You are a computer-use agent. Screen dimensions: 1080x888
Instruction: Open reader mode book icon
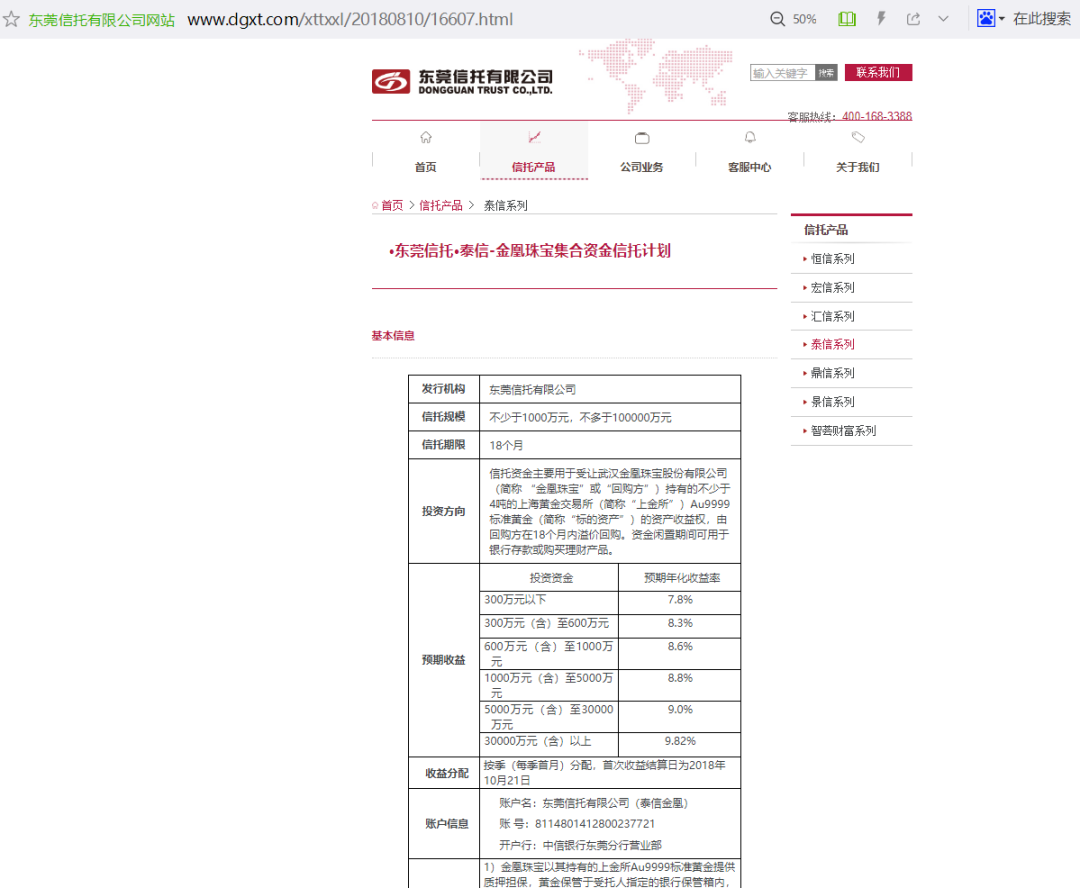[x=847, y=19]
